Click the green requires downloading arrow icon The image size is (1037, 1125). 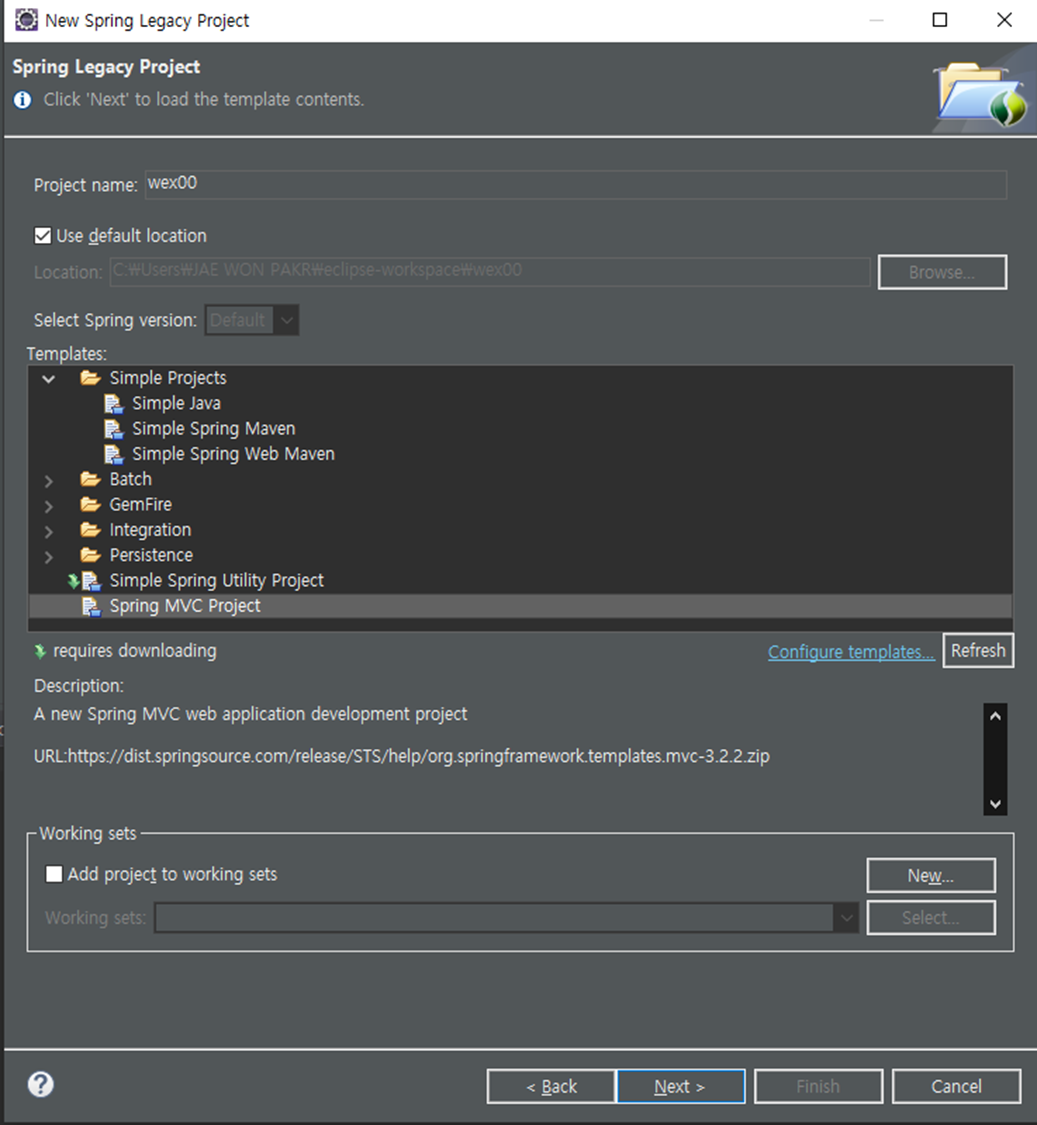(x=40, y=651)
